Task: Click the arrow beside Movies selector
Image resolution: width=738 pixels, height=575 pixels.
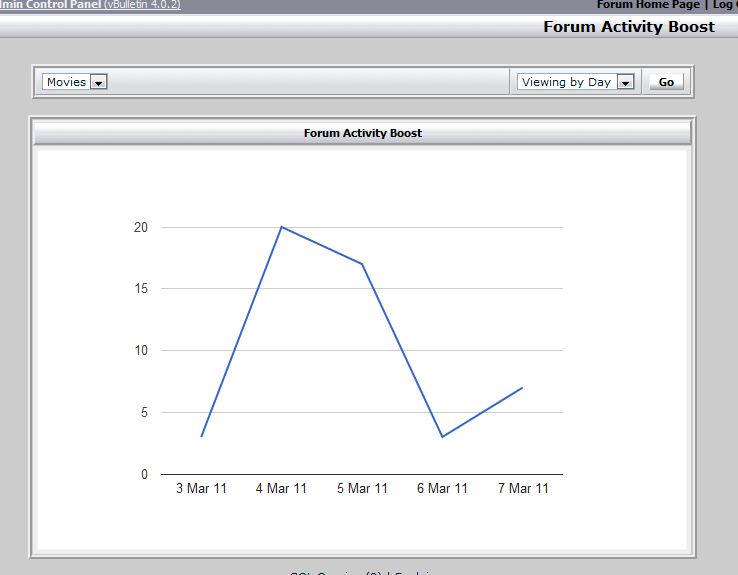Action: 99,82
